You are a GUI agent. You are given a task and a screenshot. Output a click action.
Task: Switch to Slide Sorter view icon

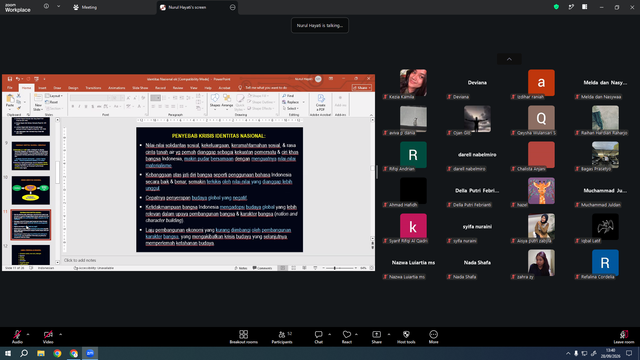tap(293, 268)
